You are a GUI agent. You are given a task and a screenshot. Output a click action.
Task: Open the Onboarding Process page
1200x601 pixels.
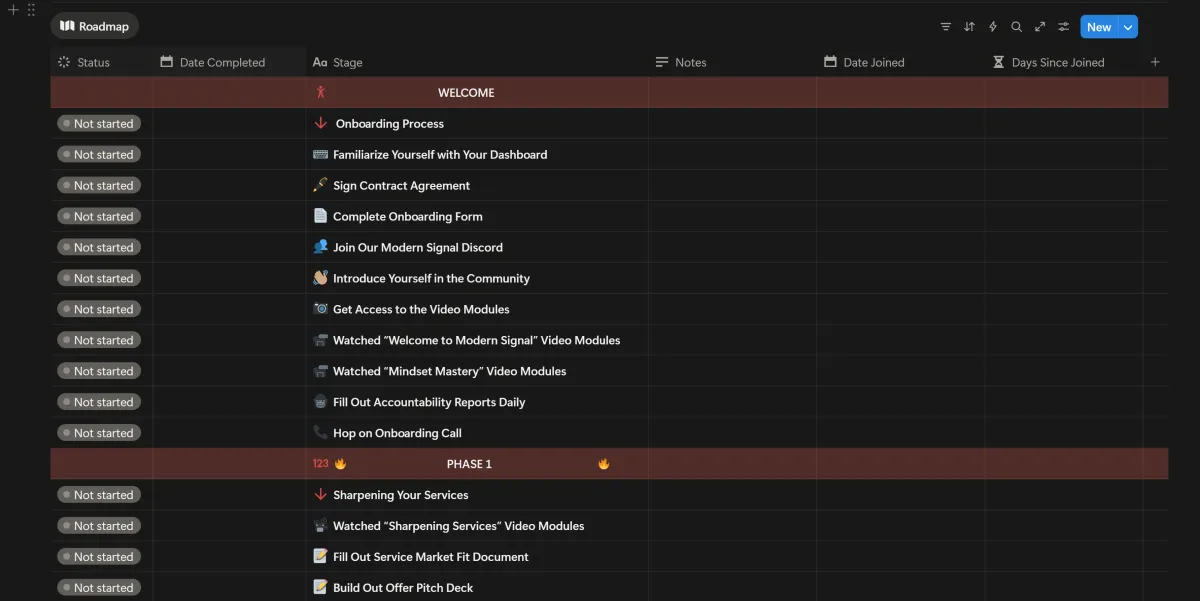click(390, 124)
